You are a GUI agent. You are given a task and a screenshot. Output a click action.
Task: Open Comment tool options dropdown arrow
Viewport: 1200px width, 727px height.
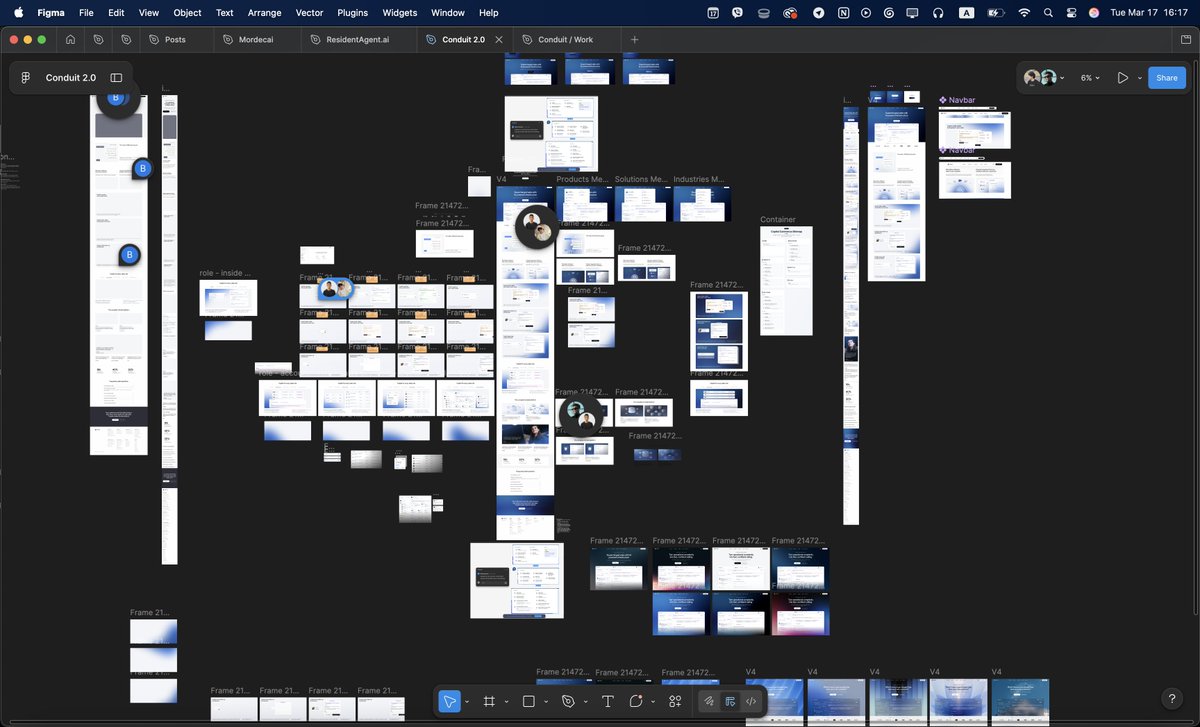(653, 702)
